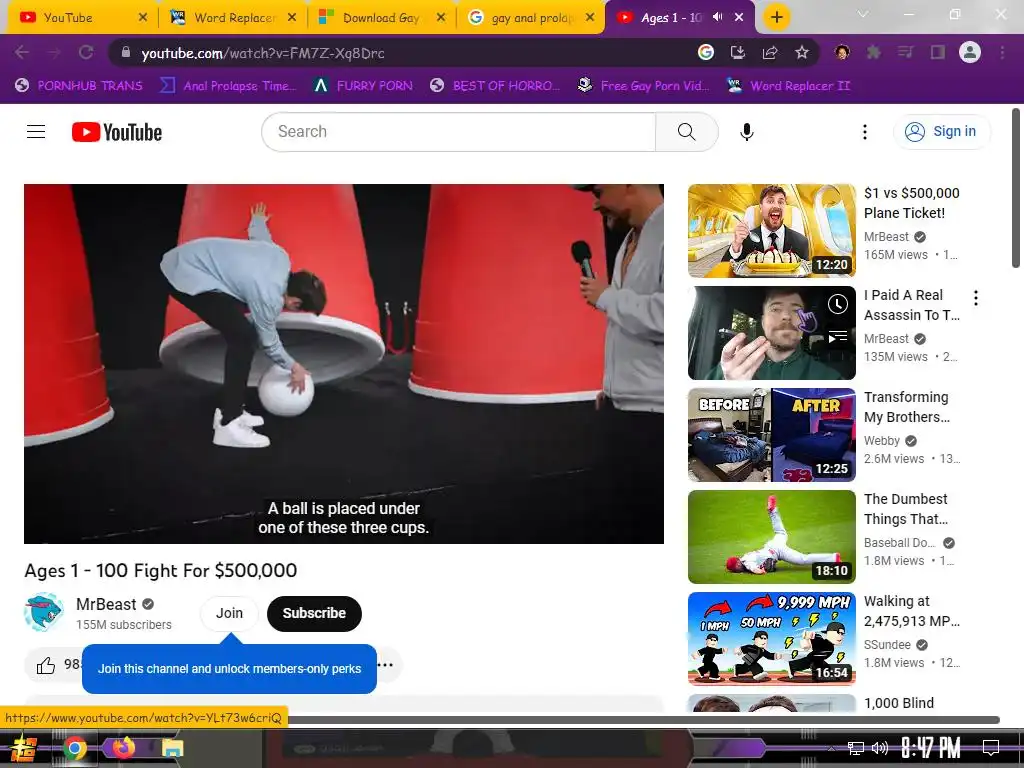Add Assassin video to queue icon

pos(838,337)
